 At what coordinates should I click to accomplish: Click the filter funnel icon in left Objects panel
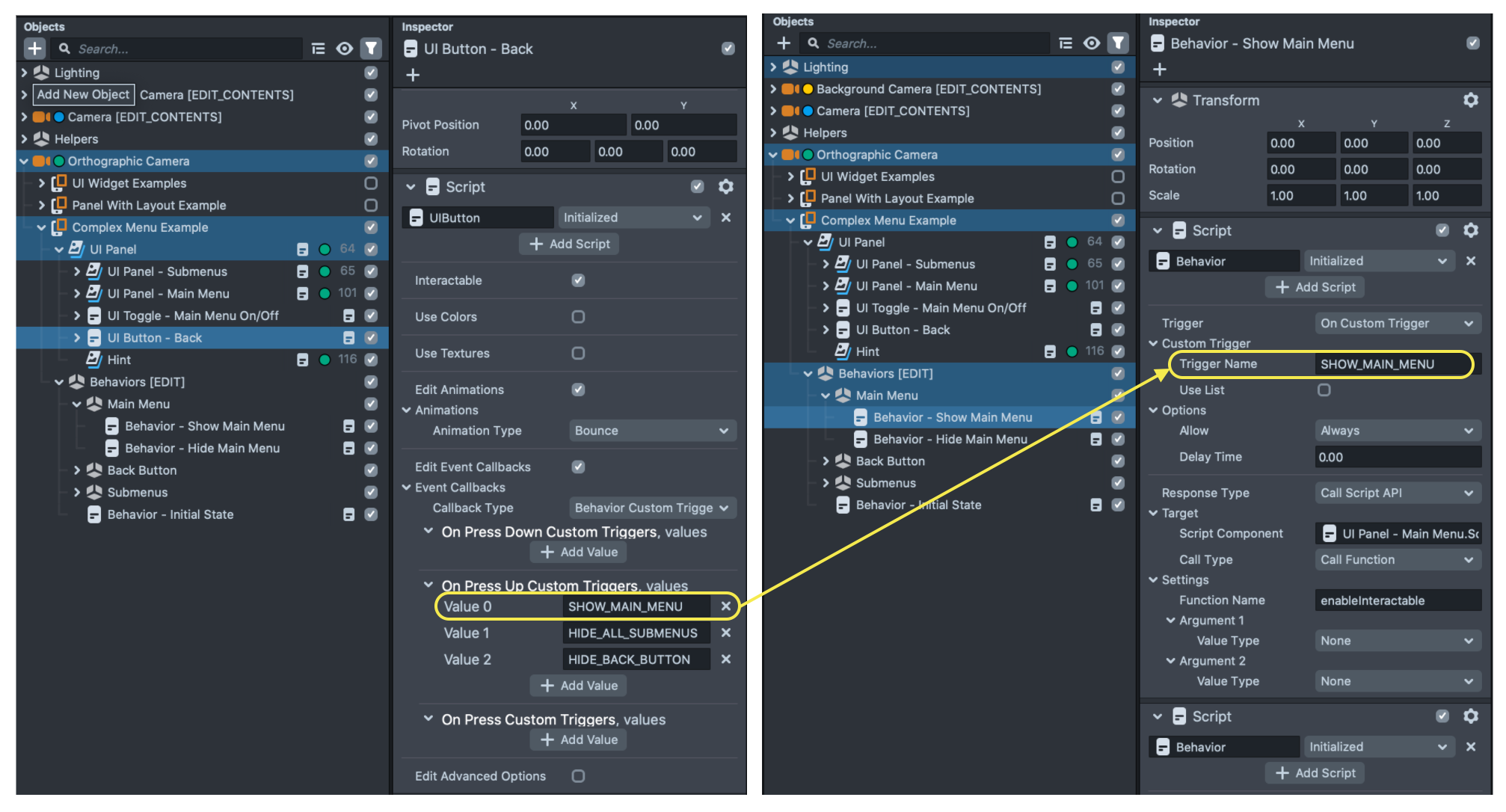tap(371, 49)
